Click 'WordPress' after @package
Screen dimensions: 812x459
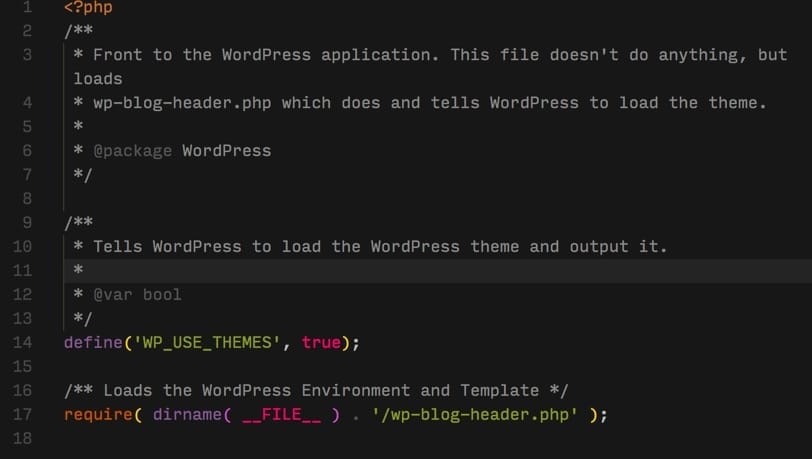pyautogui.click(x=226, y=151)
